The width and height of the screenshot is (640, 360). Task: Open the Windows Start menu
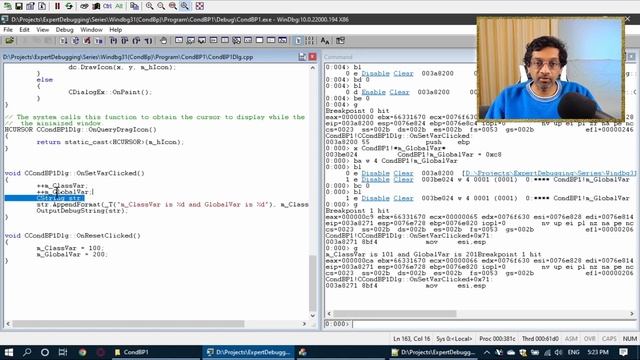9,352
